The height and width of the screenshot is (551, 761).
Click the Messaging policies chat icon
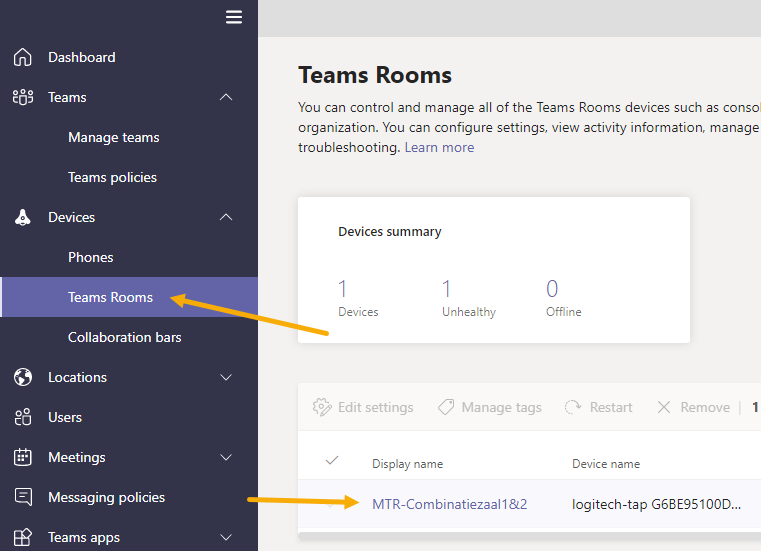23,497
